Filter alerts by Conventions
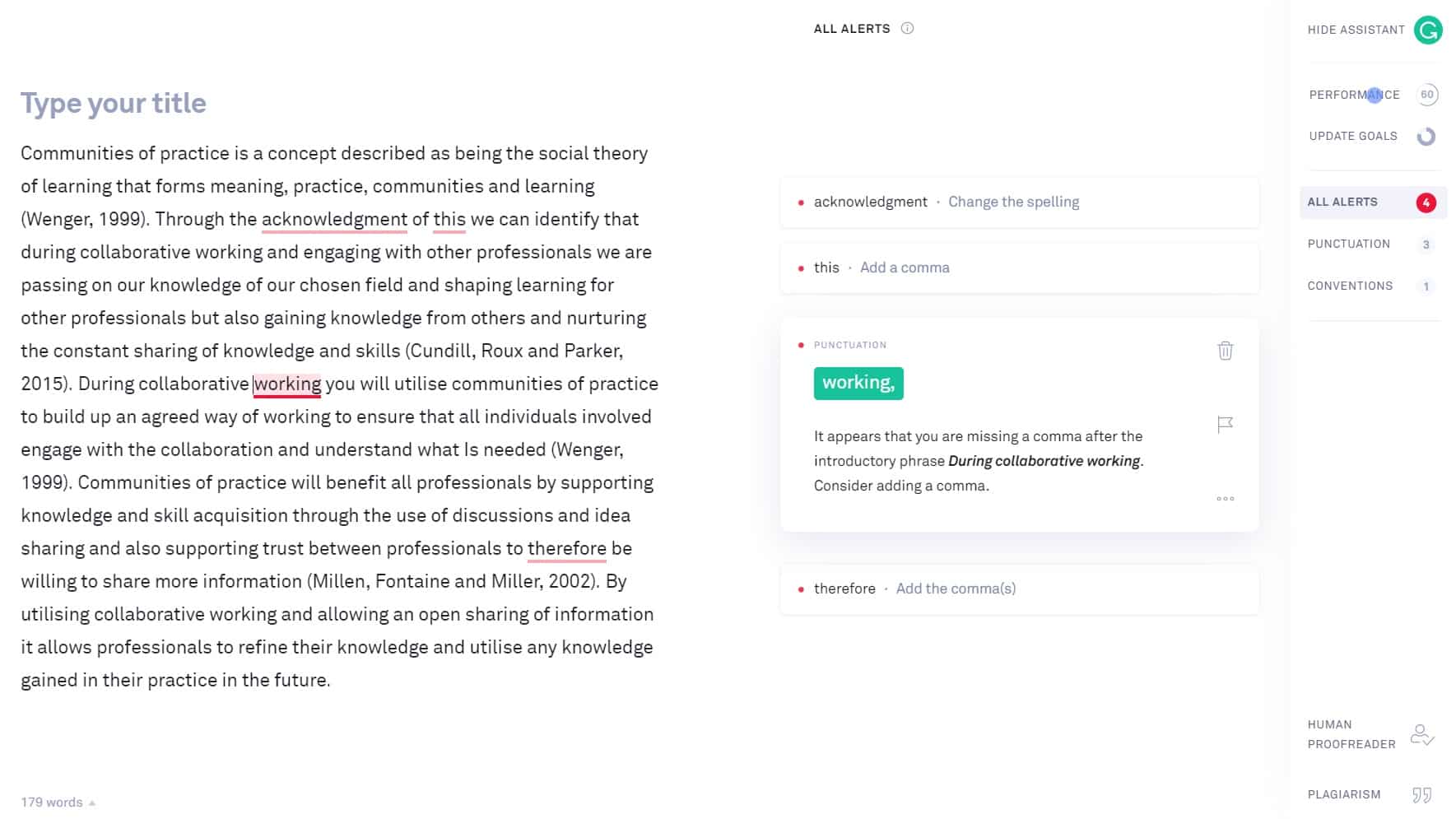 (x=1349, y=286)
